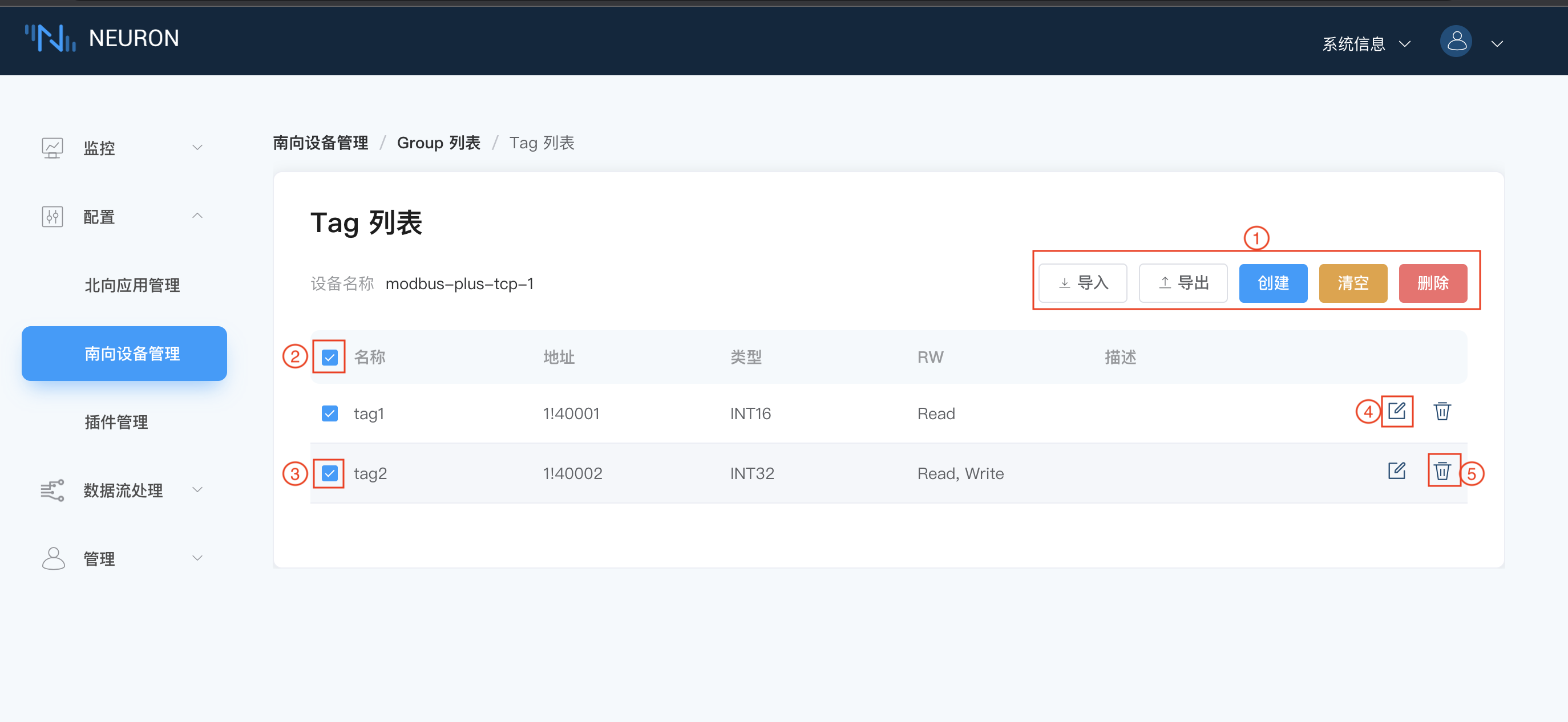Go to 南向设备管理 breadcrumb link
The image size is (1568, 722).
(x=321, y=143)
